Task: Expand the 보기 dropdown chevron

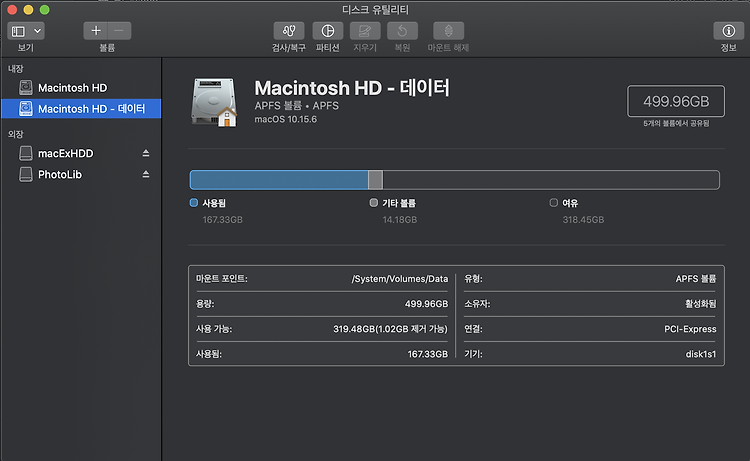Action: (x=37, y=32)
